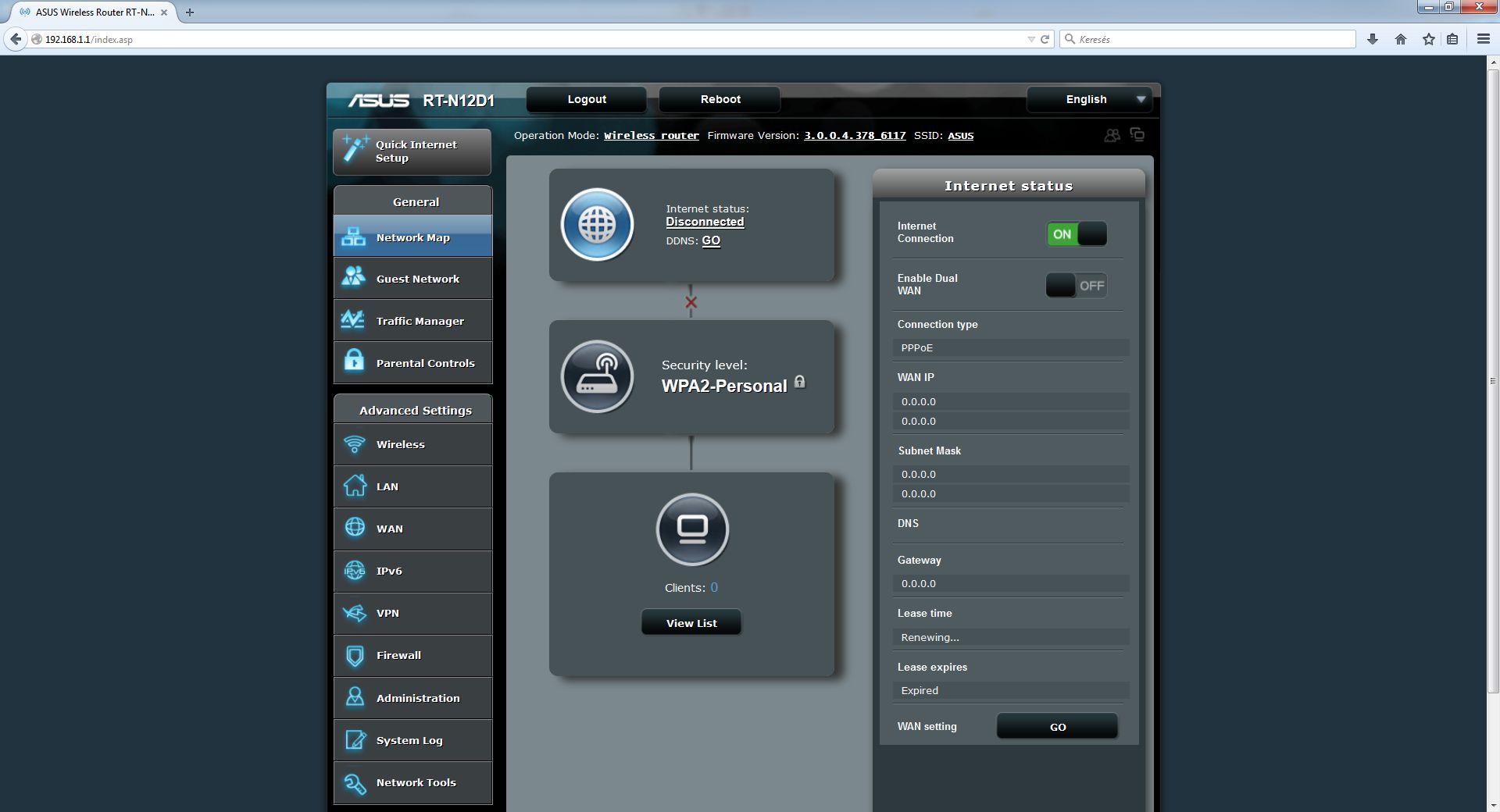Click the VPN arrows icon

tap(355, 613)
